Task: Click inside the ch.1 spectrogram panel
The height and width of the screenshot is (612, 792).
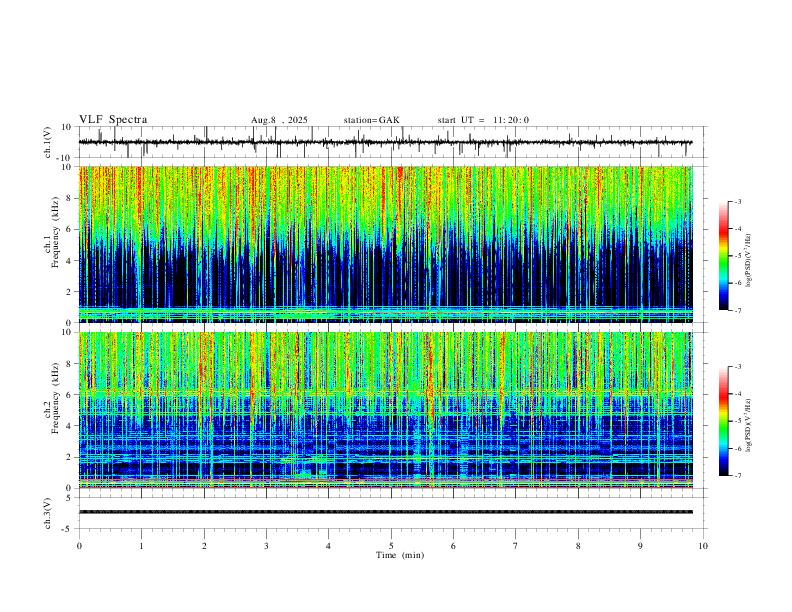Action: (386, 244)
